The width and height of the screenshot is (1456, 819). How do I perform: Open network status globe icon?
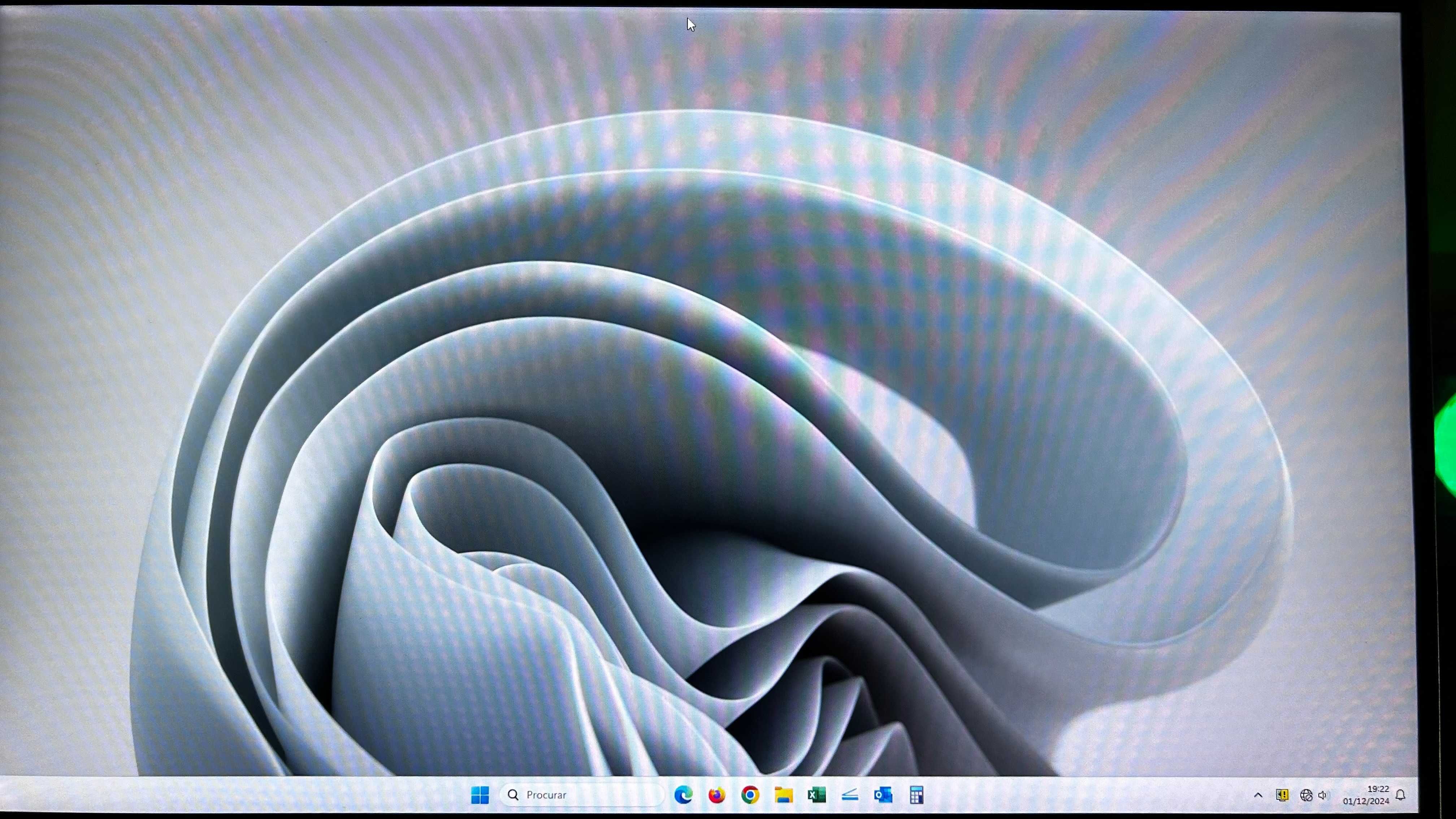click(x=1306, y=795)
